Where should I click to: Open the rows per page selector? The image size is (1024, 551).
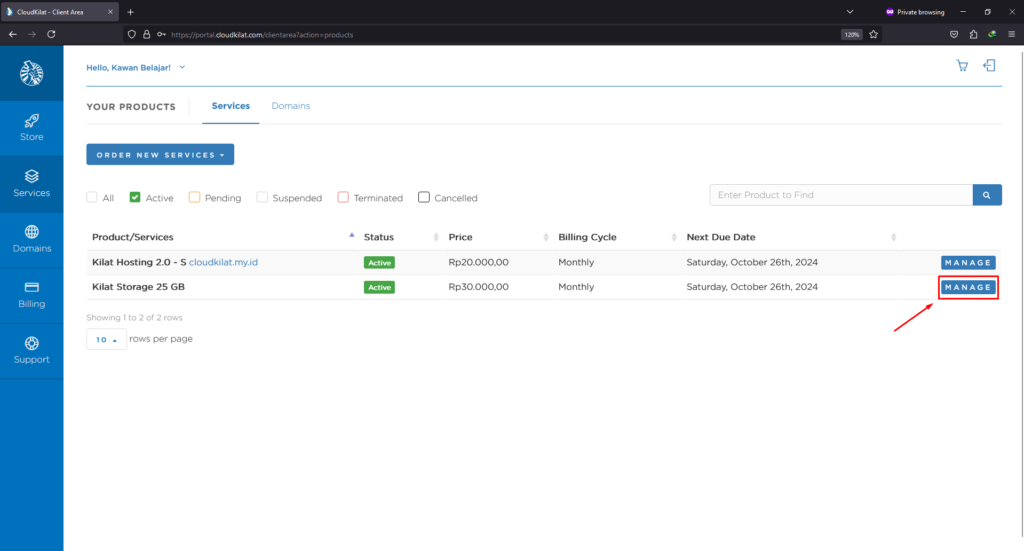click(x=105, y=340)
